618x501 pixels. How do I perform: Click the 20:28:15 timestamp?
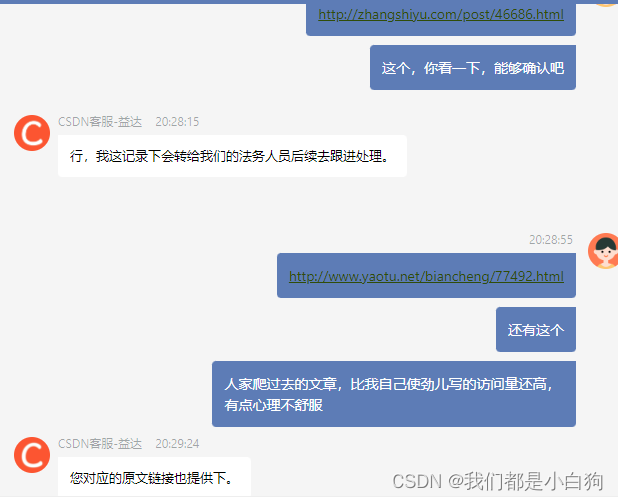tap(177, 122)
